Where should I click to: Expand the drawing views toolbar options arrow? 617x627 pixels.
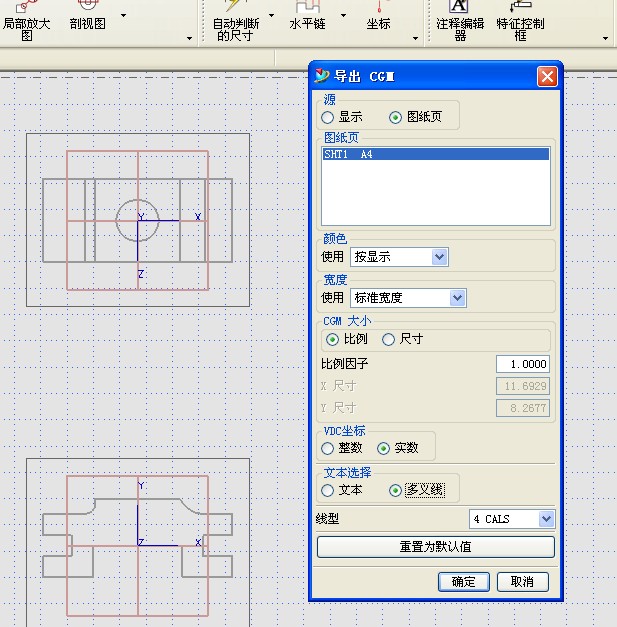coord(189,38)
